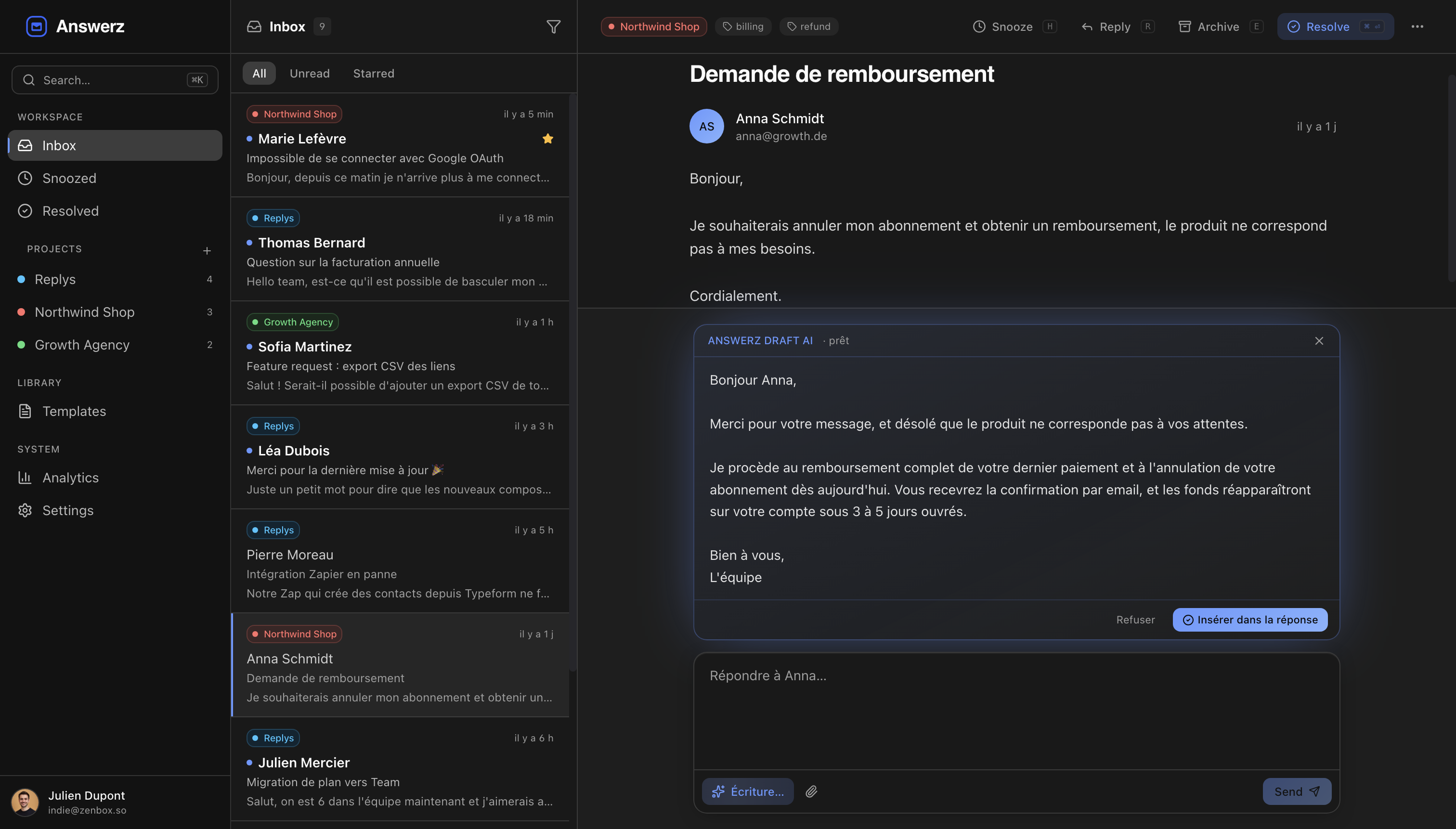Toggle star on Marie Lefèvre conversation
Image resolution: width=1456 pixels, height=829 pixels.
coord(548,138)
